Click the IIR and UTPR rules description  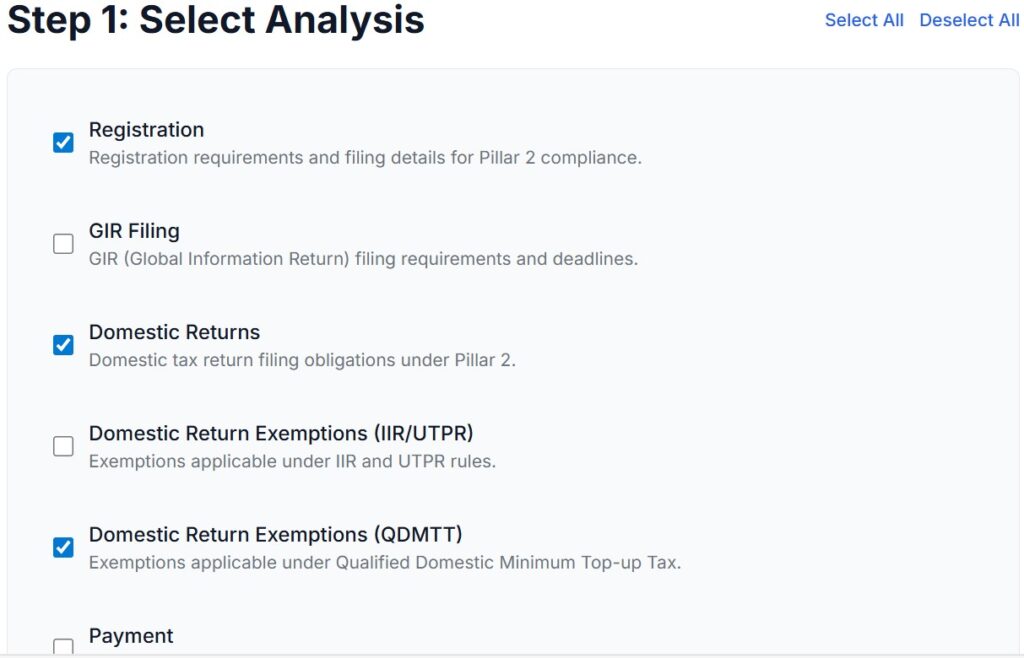292,461
